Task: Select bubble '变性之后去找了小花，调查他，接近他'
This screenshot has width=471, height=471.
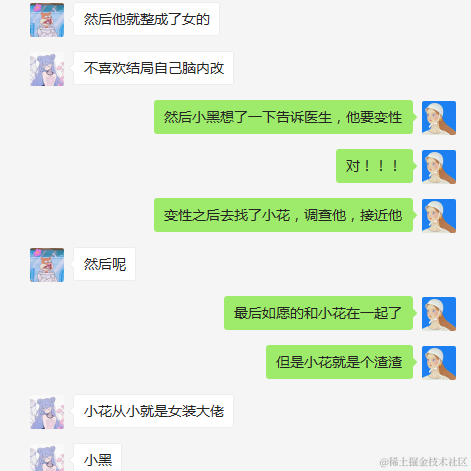Action: tap(283, 215)
